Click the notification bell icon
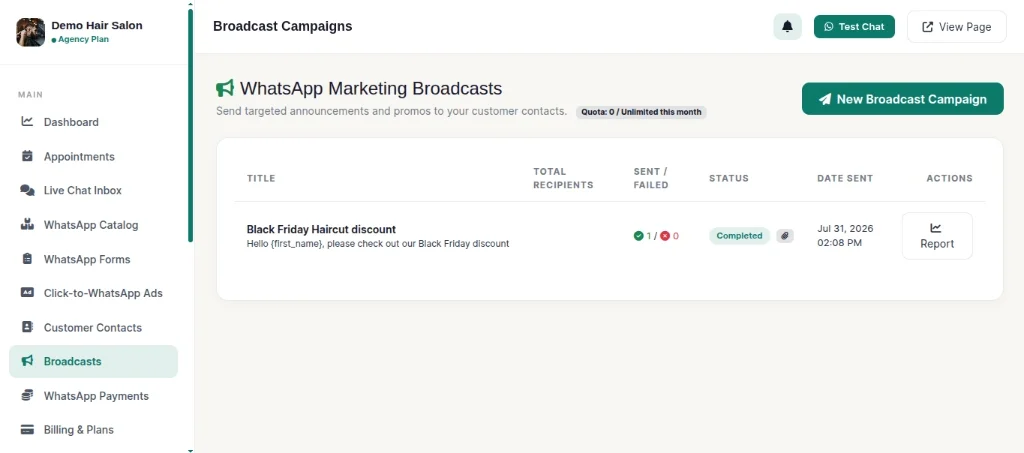Image resolution: width=1024 pixels, height=453 pixels. (787, 27)
